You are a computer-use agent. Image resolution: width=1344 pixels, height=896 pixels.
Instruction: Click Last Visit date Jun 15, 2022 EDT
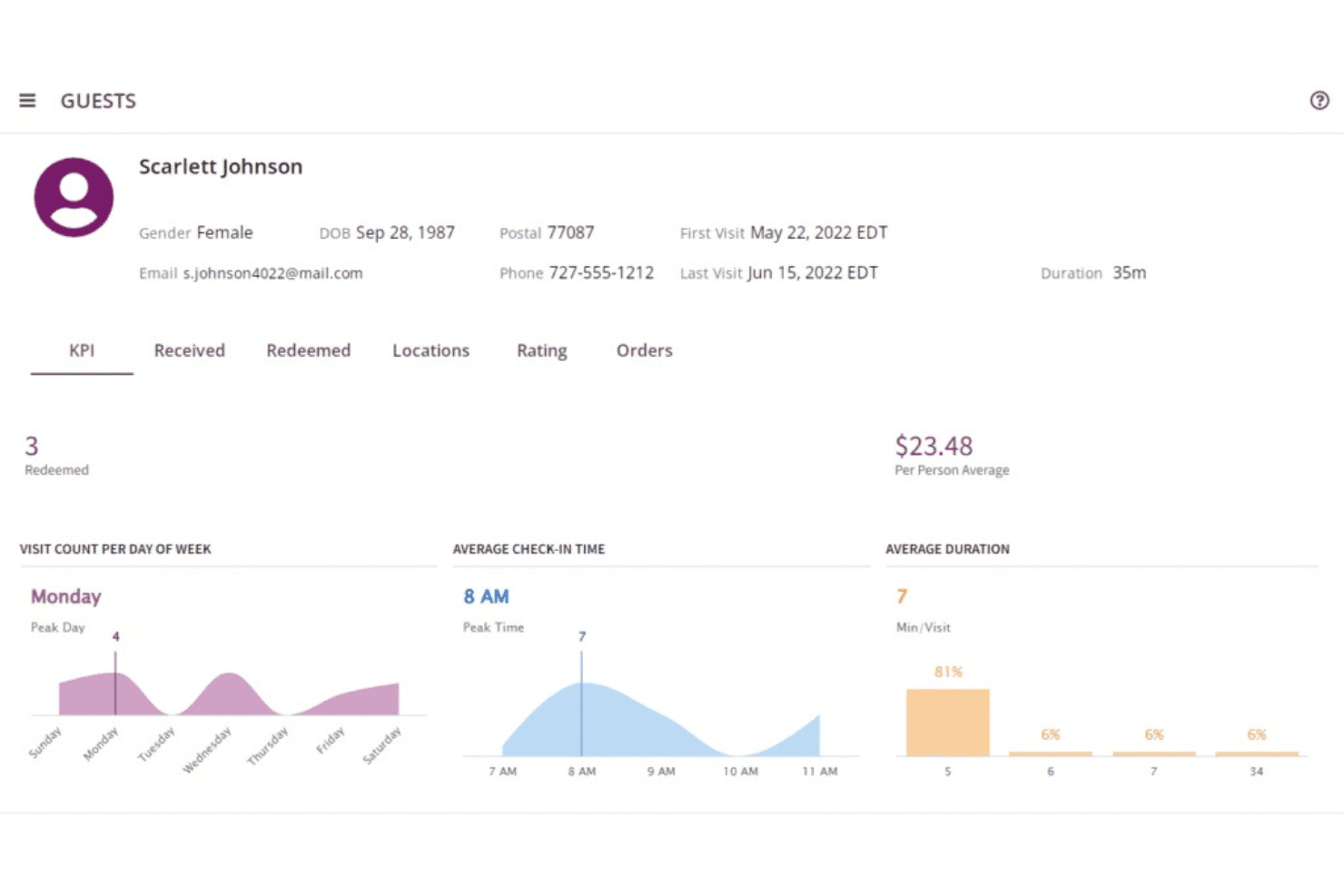pyautogui.click(x=813, y=273)
